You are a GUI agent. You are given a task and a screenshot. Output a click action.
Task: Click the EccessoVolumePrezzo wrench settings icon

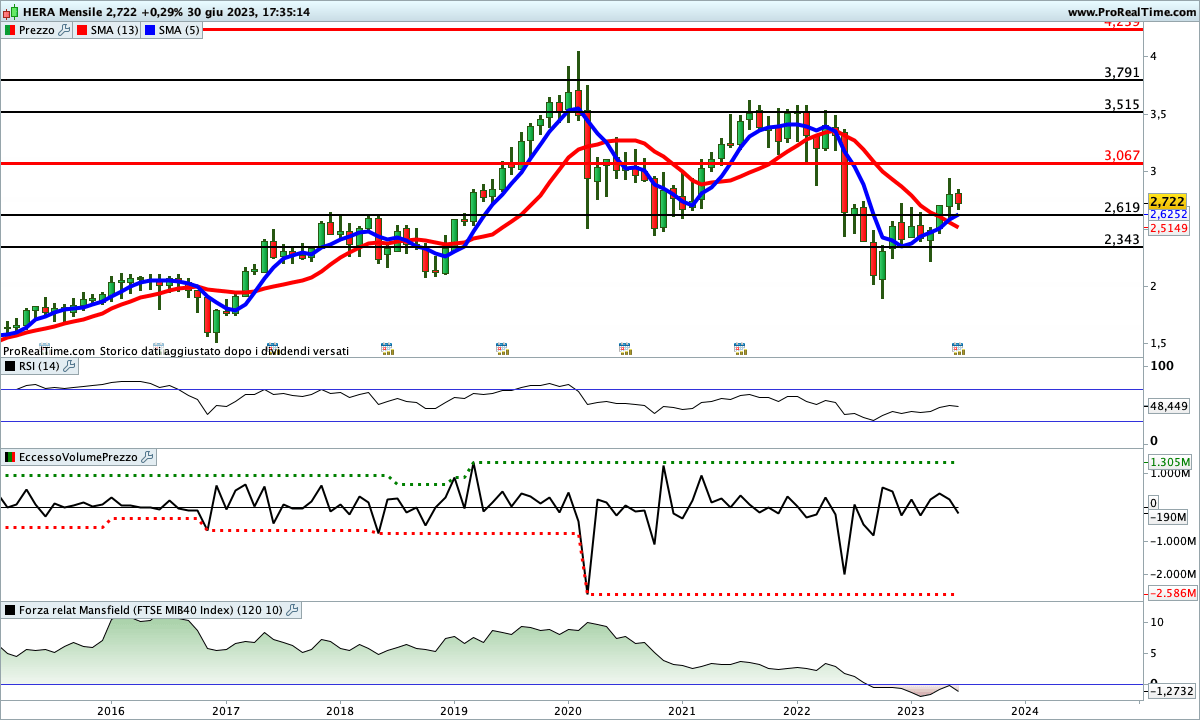147,457
